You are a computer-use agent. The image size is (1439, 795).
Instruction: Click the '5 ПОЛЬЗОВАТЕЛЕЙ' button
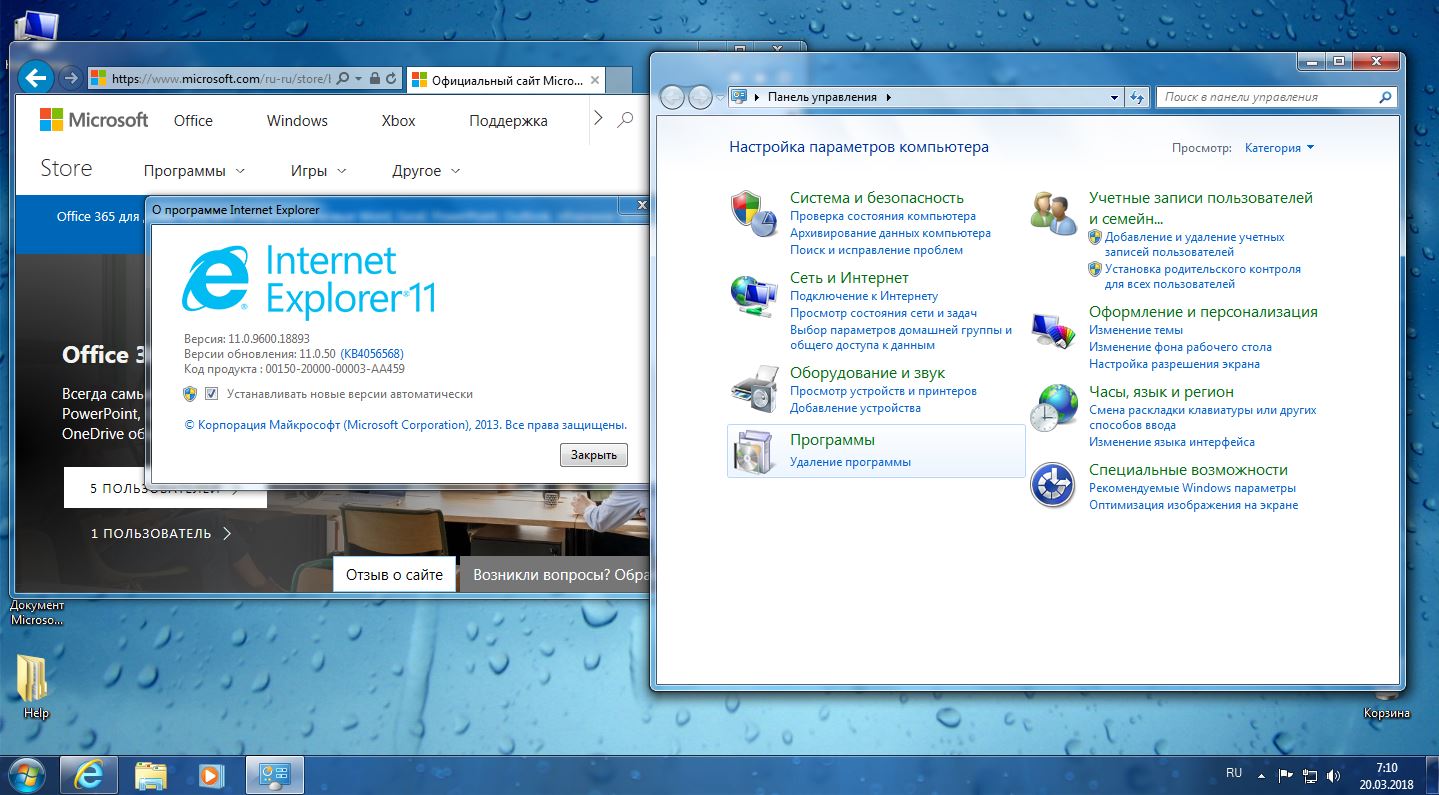[x=165, y=489]
